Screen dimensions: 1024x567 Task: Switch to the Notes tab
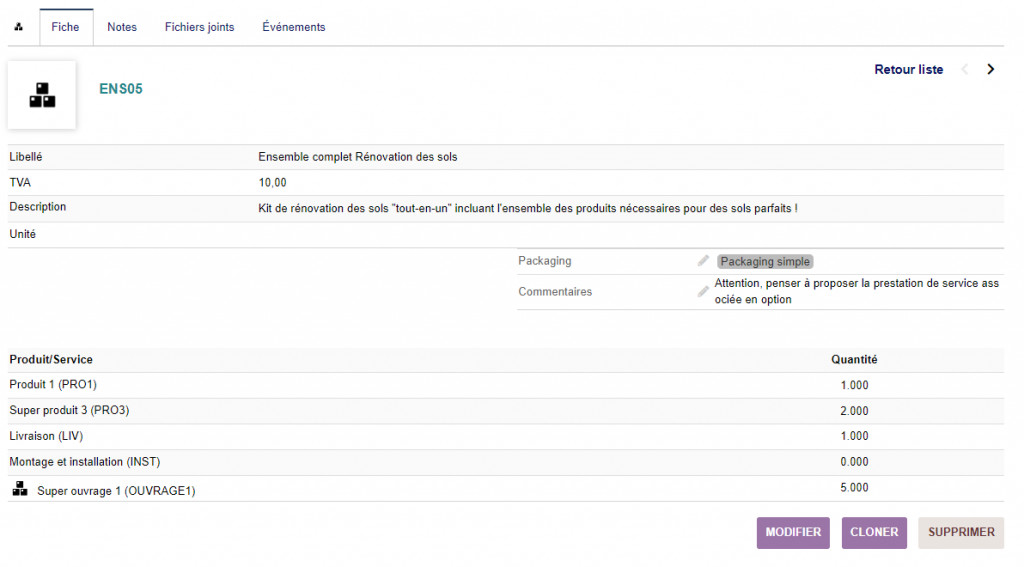(122, 27)
